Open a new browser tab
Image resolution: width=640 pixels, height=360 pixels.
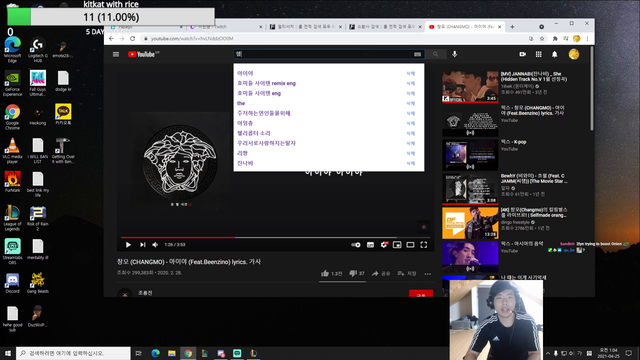pyautogui.click(x=512, y=27)
